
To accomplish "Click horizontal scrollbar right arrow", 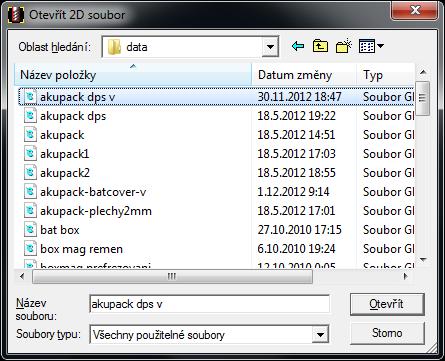I will 406,276.
